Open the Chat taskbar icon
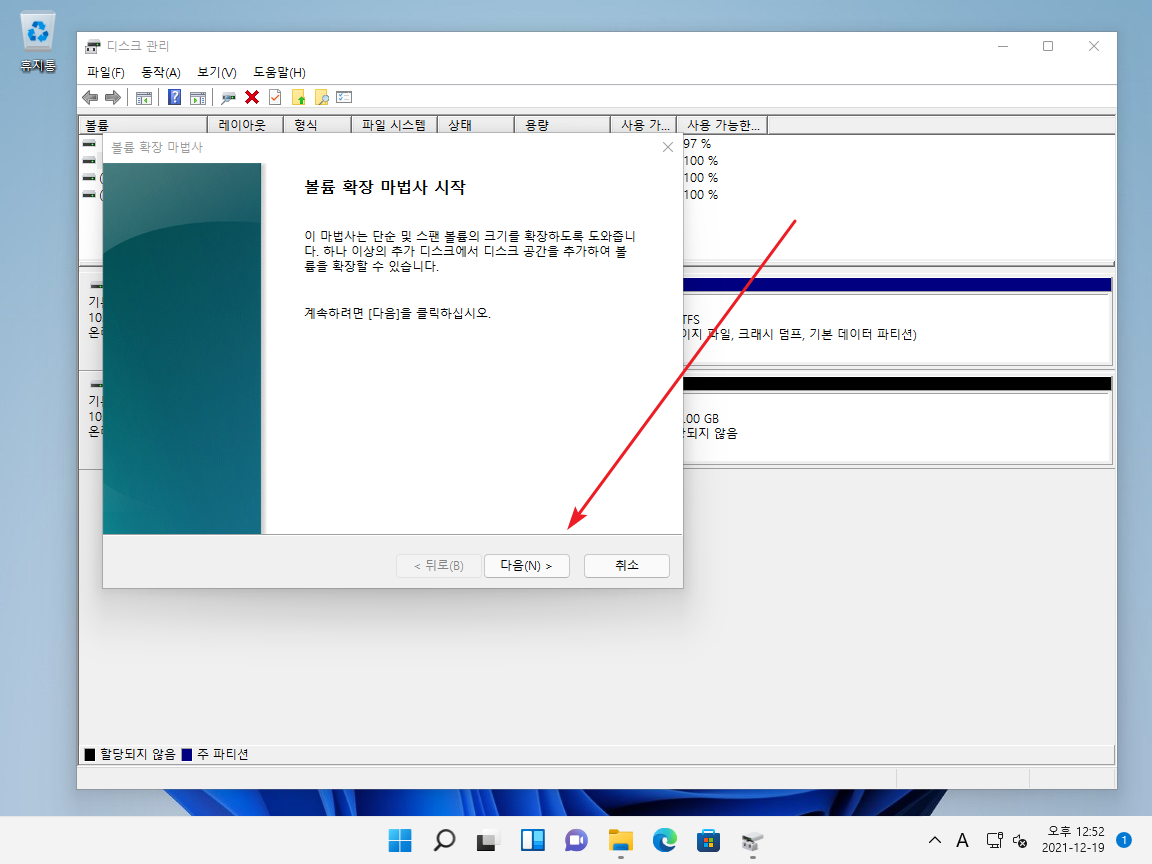This screenshot has width=1152, height=864. [x=577, y=840]
